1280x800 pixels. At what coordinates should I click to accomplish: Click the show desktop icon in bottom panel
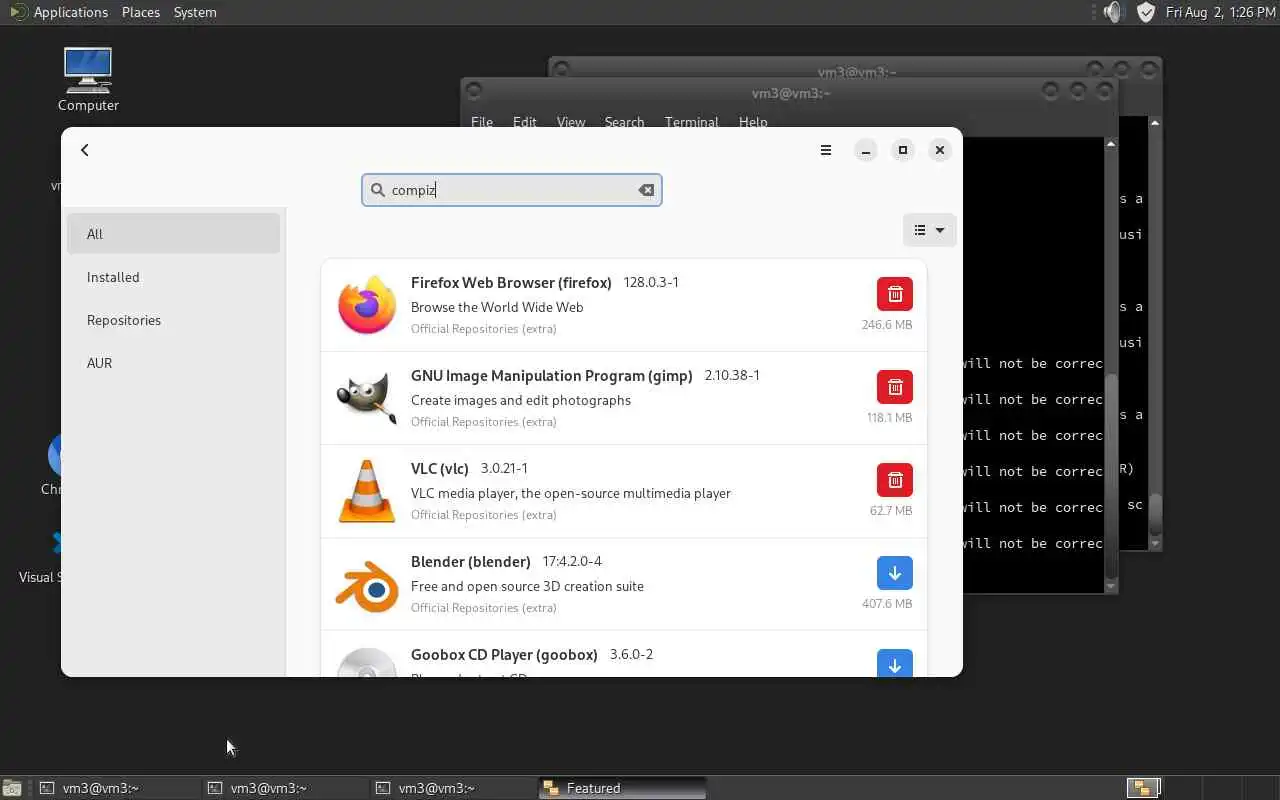[x=11, y=788]
